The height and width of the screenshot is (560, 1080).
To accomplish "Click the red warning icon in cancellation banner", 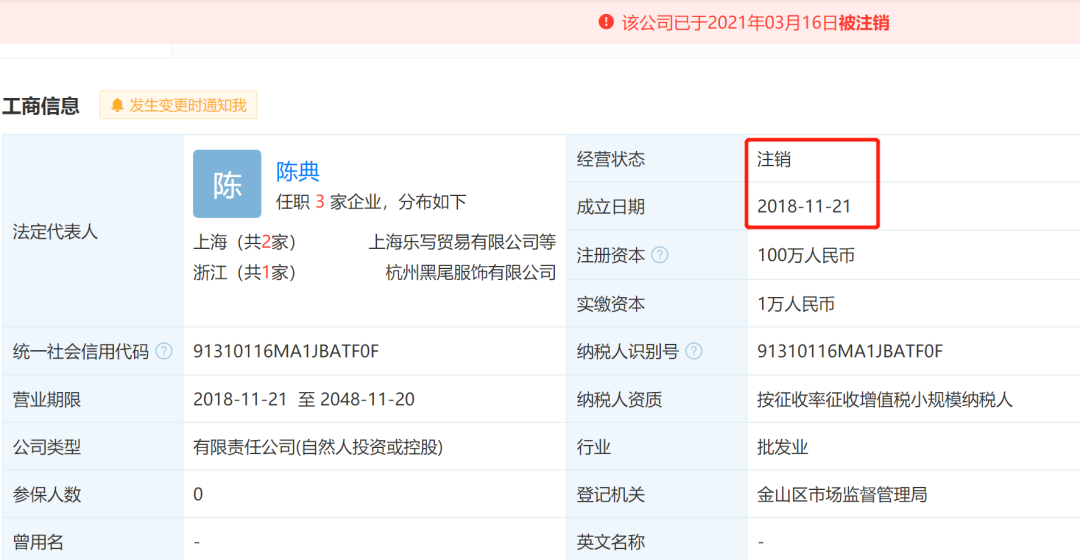I will click(605, 22).
